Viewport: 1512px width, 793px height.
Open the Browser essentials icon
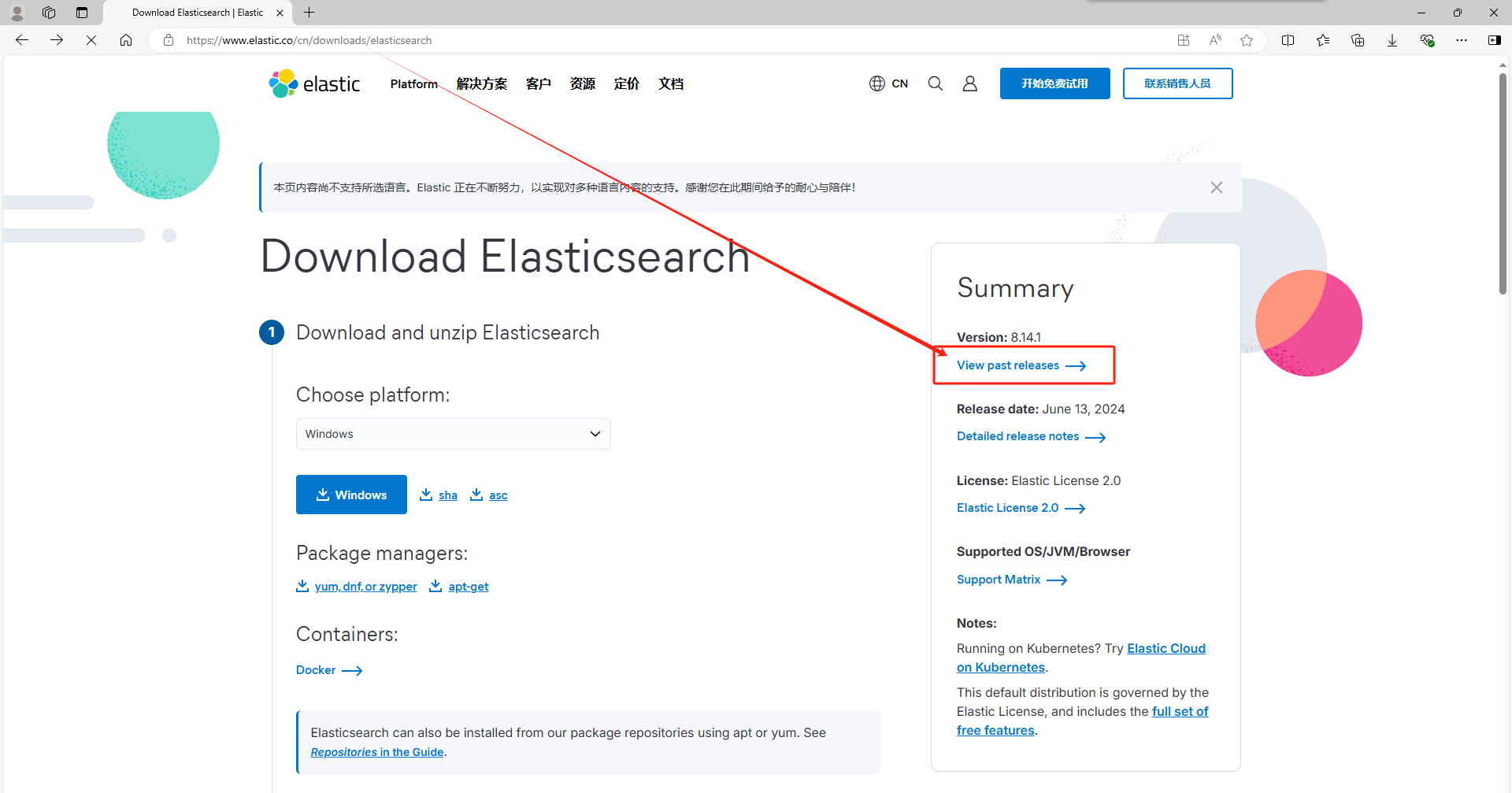(x=1428, y=40)
